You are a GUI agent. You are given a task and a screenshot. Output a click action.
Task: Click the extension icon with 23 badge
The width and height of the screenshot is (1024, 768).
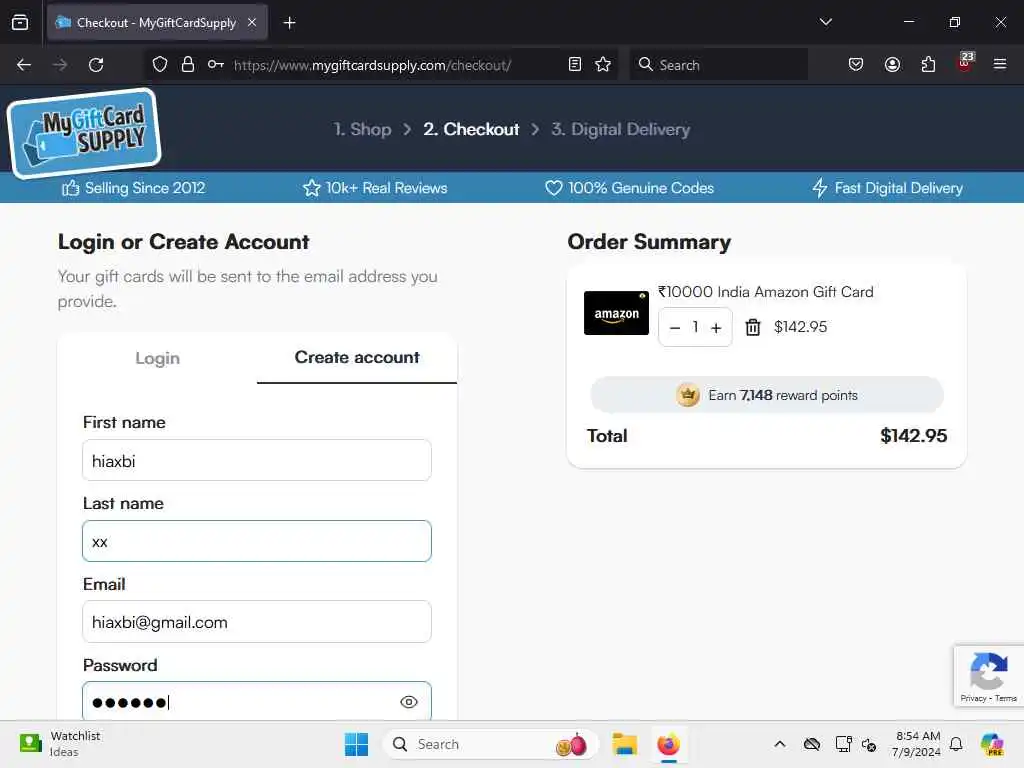(965, 63)
